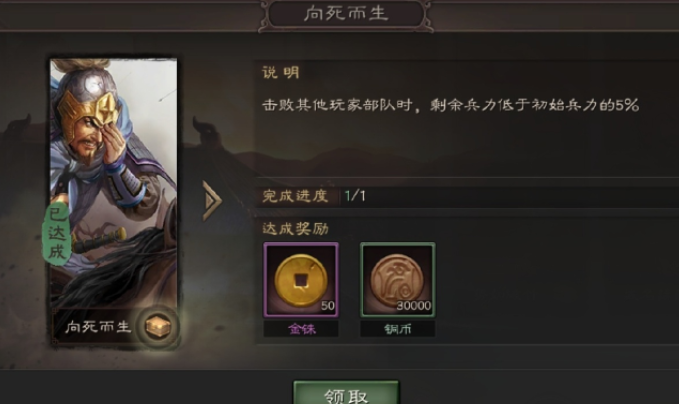The height and width of the screenshot is (404, 679).
Task: Click the golden helmet on the portrait
Action: (x=89, y=110)
